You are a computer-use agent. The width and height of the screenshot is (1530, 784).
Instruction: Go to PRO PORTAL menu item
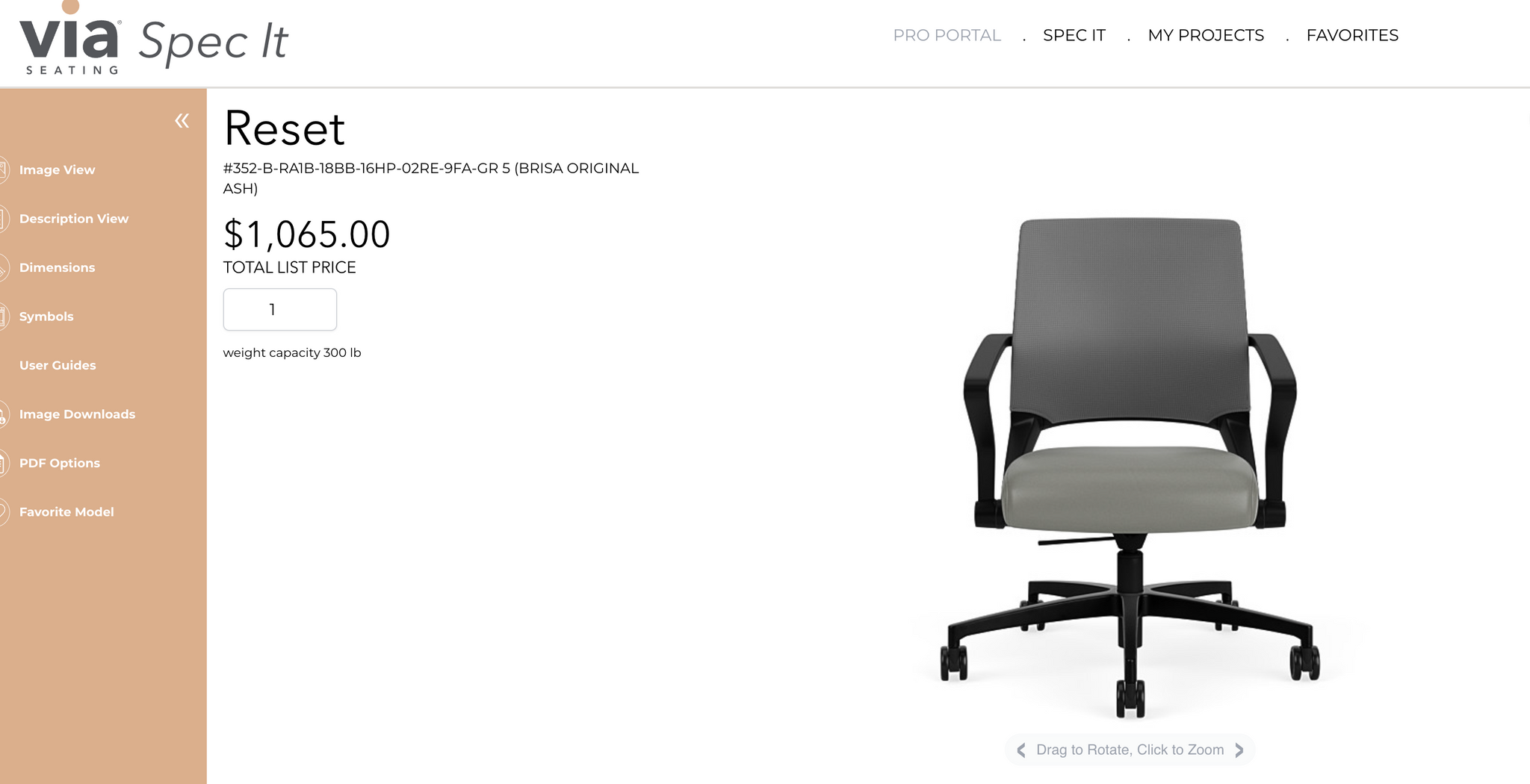click(x=947, y=35)
